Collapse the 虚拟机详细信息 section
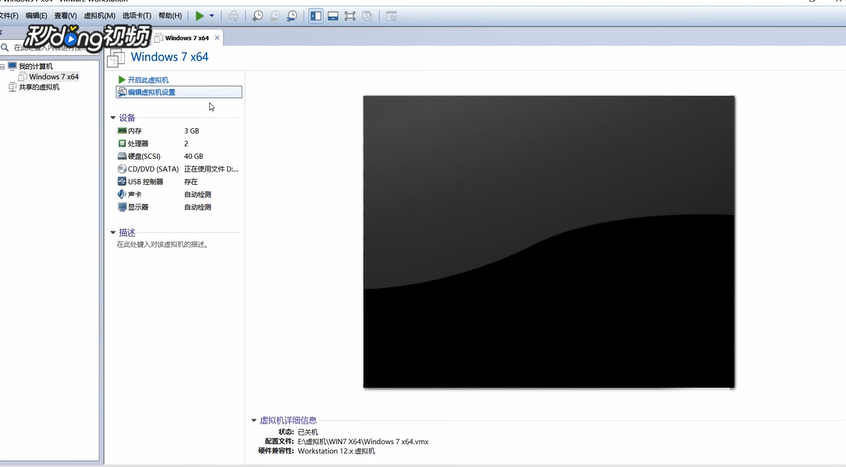This screenshot has height=467, width=846. 254,420
